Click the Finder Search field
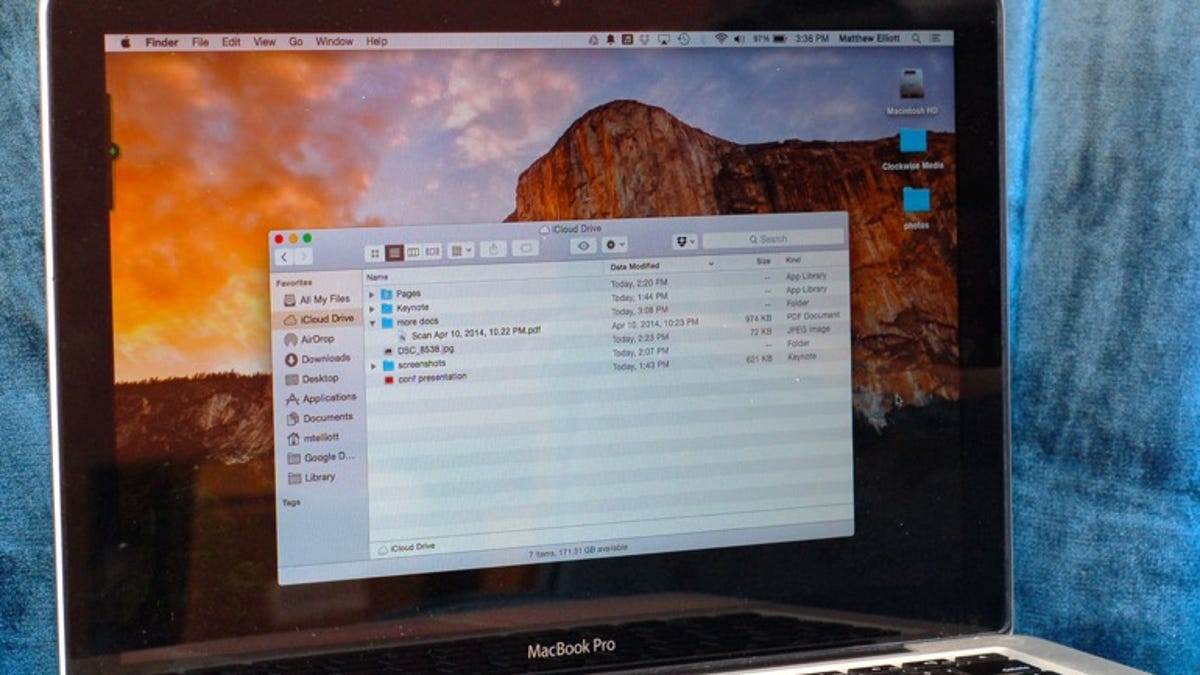The width and height of the screenshot is (1200, 675). [x=772, y=240]
